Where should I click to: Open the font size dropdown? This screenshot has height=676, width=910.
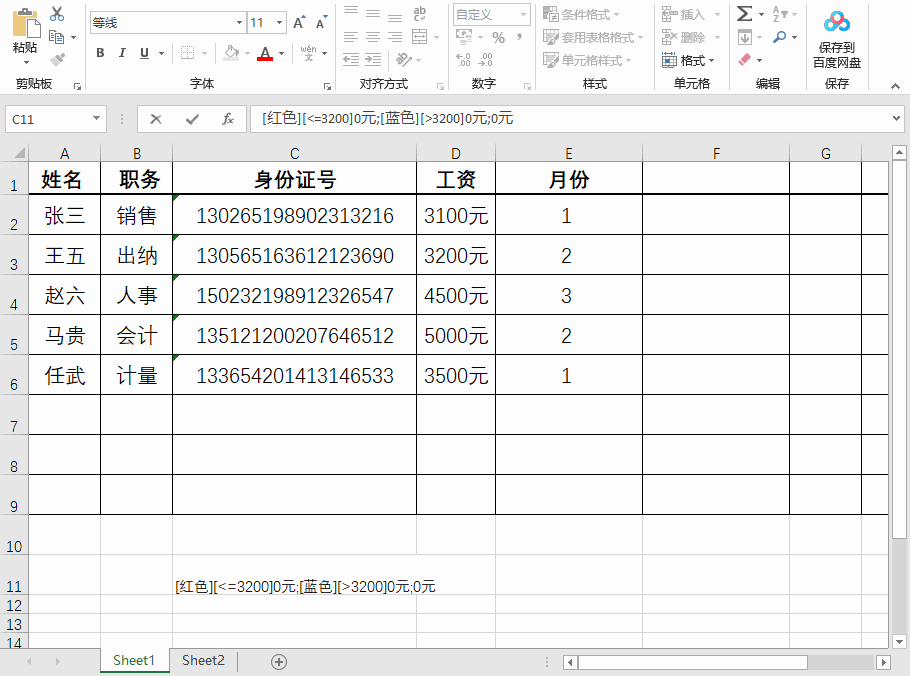tap(280, 22)
